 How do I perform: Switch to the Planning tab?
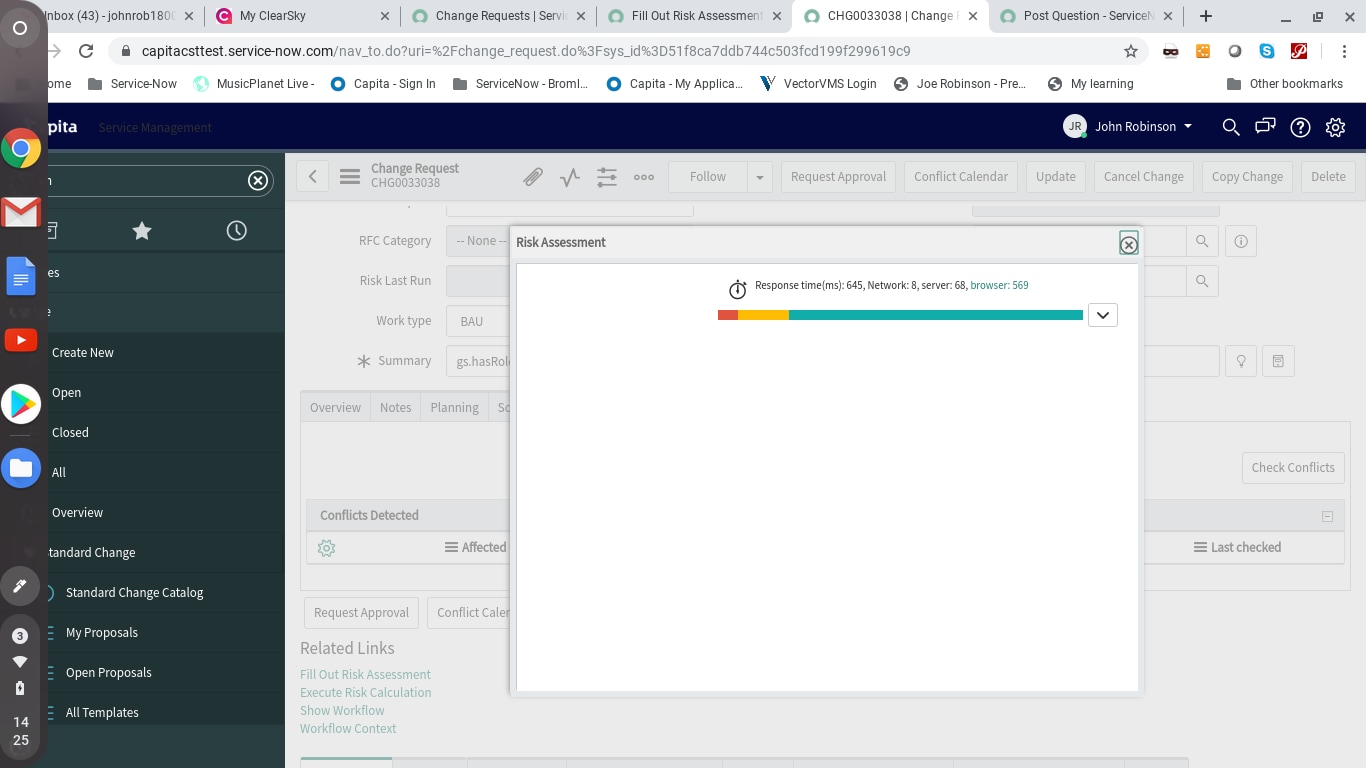click(x=454, y=407)
